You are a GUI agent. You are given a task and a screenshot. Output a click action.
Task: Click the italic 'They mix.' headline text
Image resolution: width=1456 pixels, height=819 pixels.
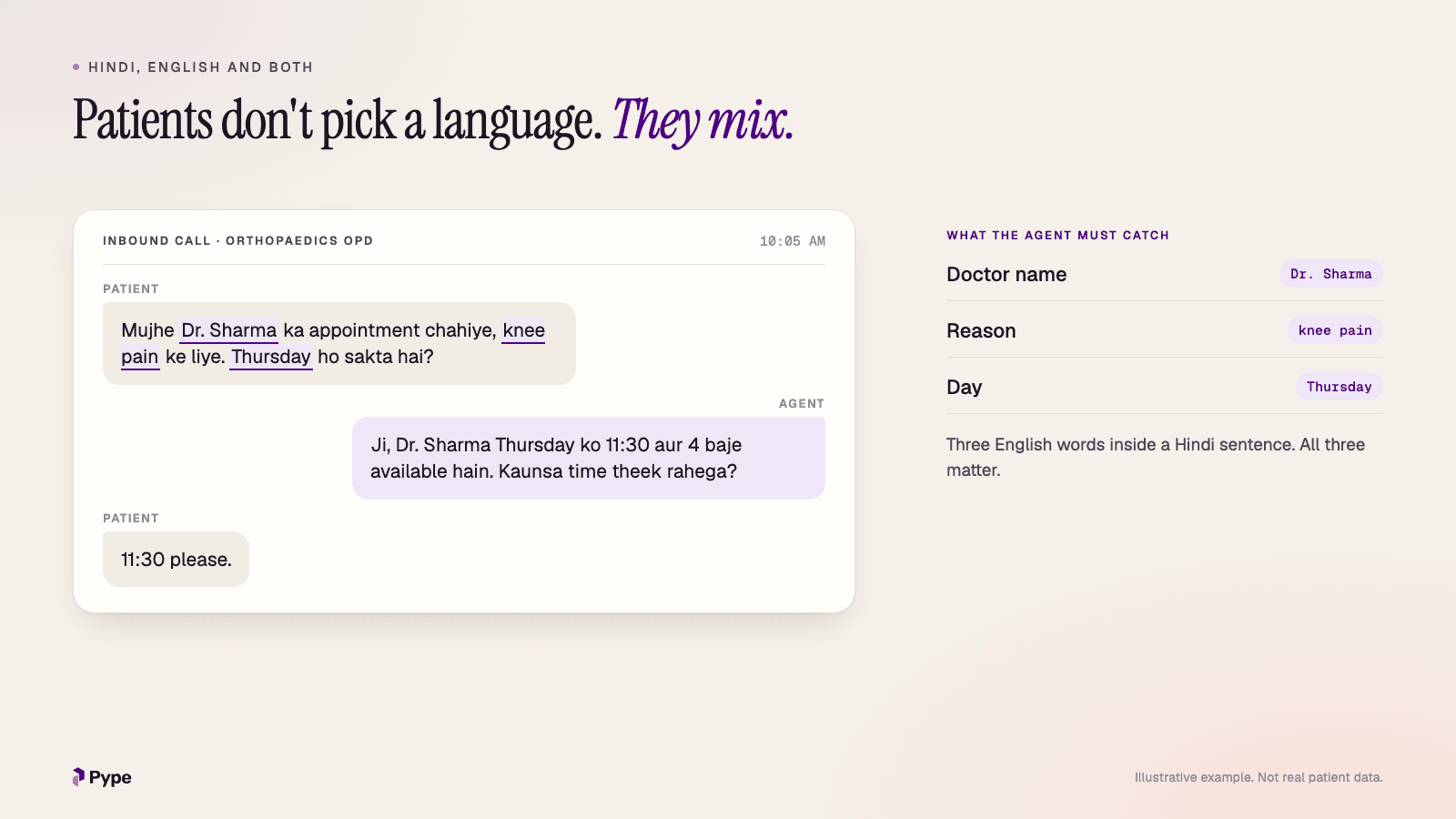coord(703,121)
